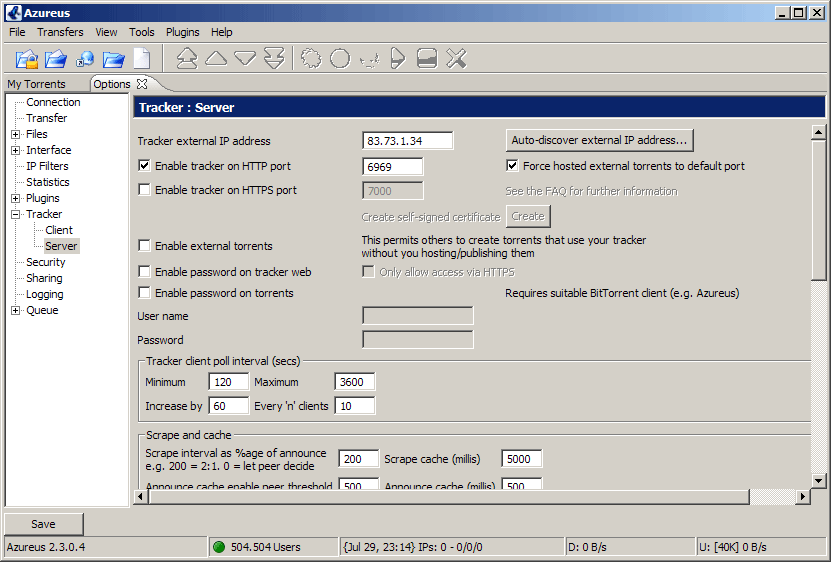Remove torrent with the X toolbar icon
831x562 pixels.
[456, 58]
